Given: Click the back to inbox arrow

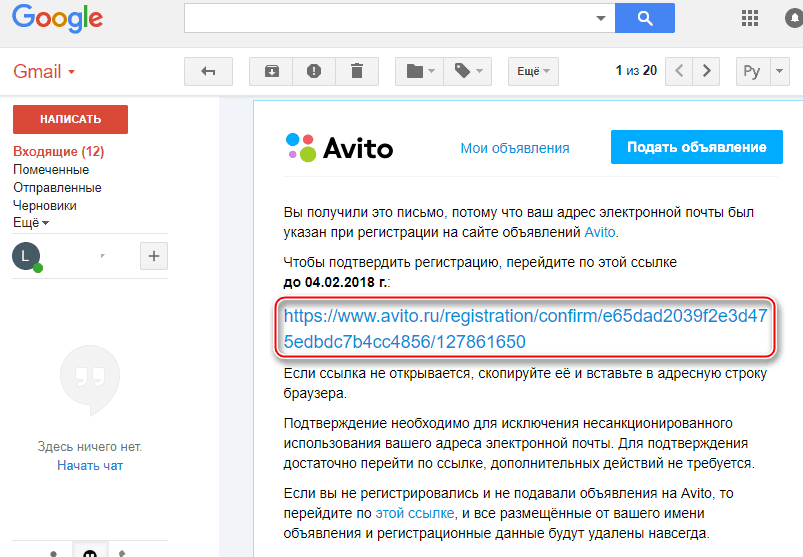Looking at the screenshot, I should (208, 71).
